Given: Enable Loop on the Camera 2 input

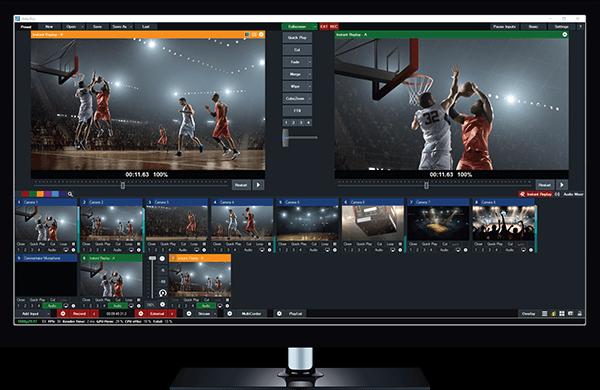Looking at the screenshot, I should (129, 244).
